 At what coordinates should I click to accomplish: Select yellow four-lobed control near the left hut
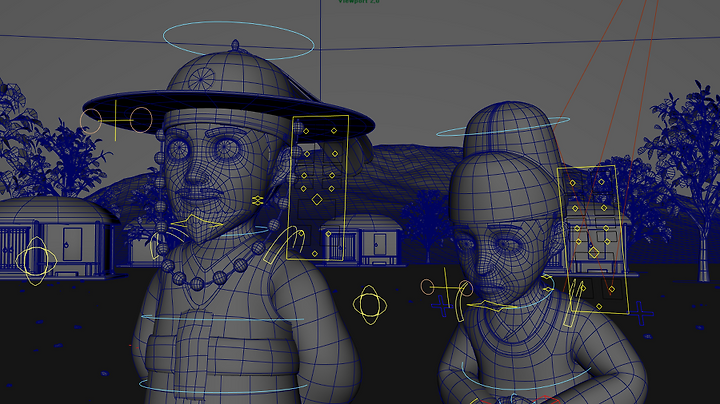tap(36, 261)
